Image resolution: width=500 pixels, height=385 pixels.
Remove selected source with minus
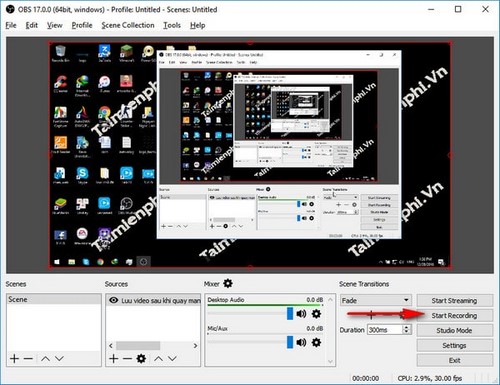[127, 359]
